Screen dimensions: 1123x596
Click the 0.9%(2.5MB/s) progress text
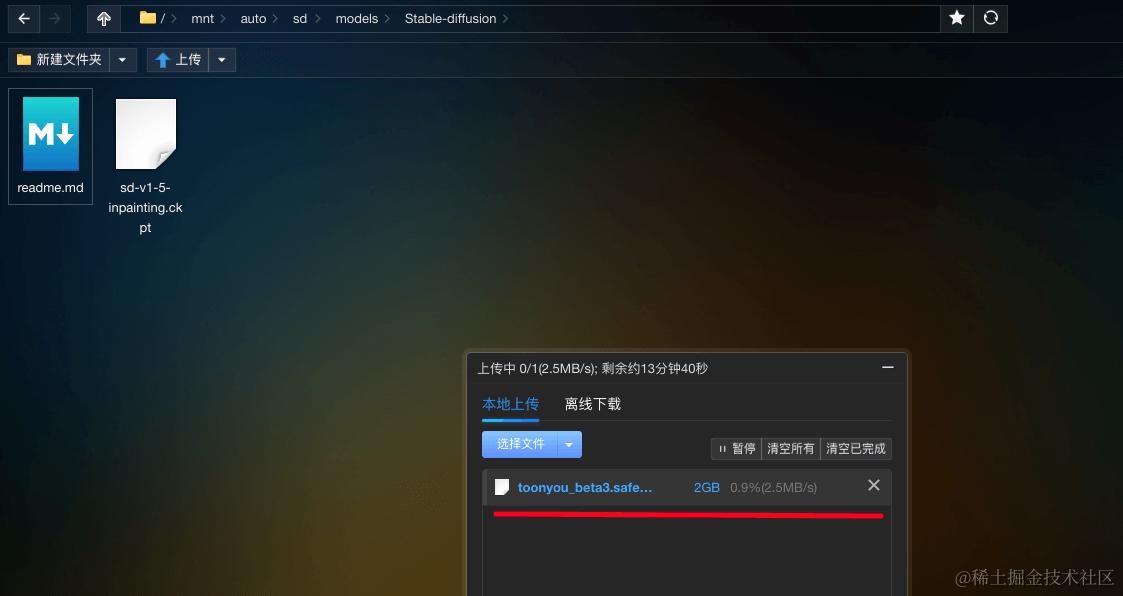pos(773,488)
